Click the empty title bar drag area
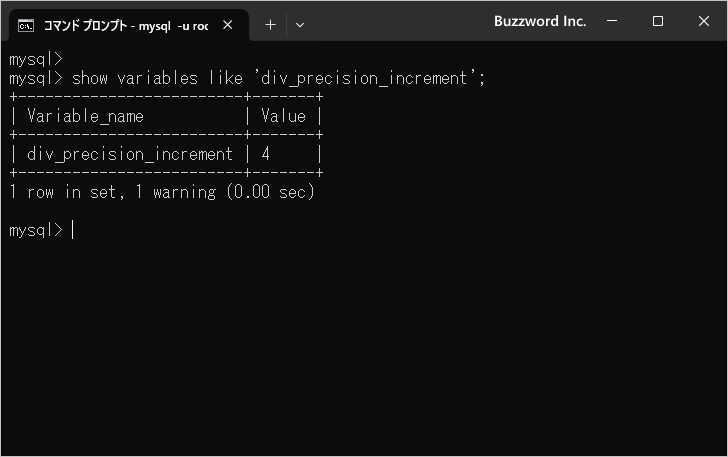The height and width of the screenshot is (457, 728). pyautogui.click(x=400, y=21)
